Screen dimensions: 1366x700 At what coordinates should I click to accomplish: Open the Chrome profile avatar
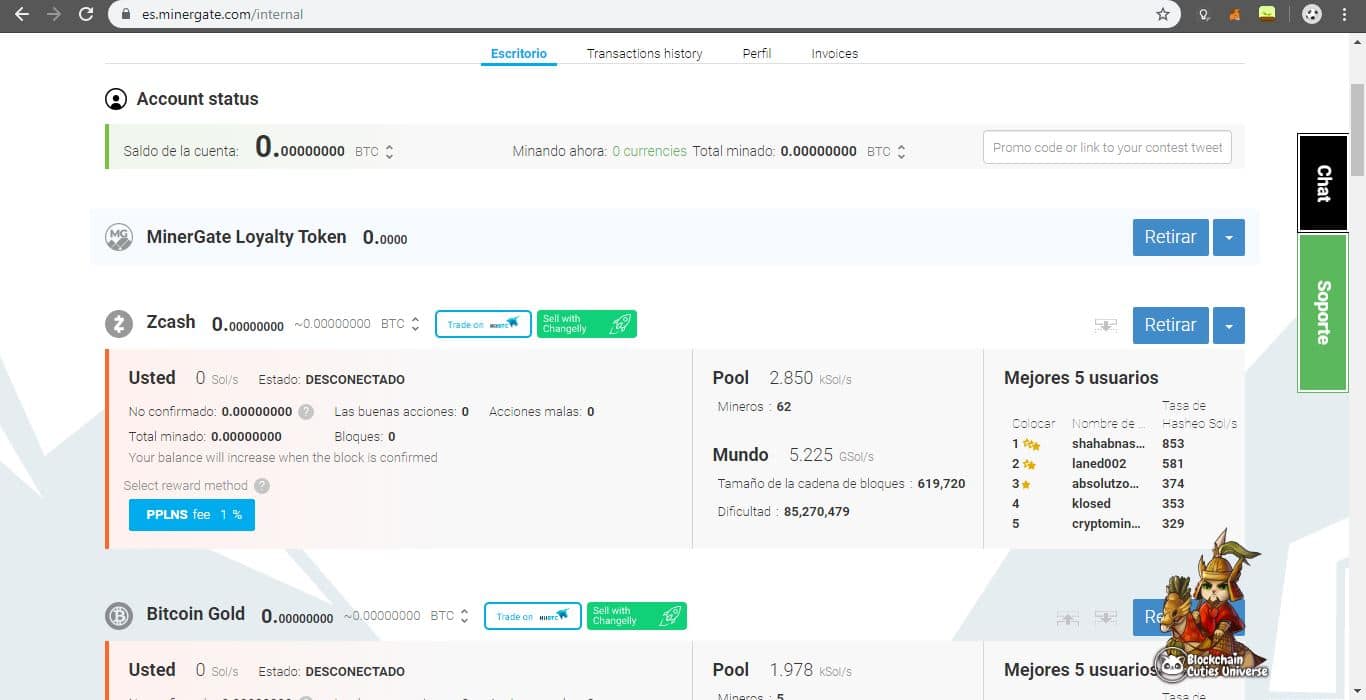[x=1312, y=14]
